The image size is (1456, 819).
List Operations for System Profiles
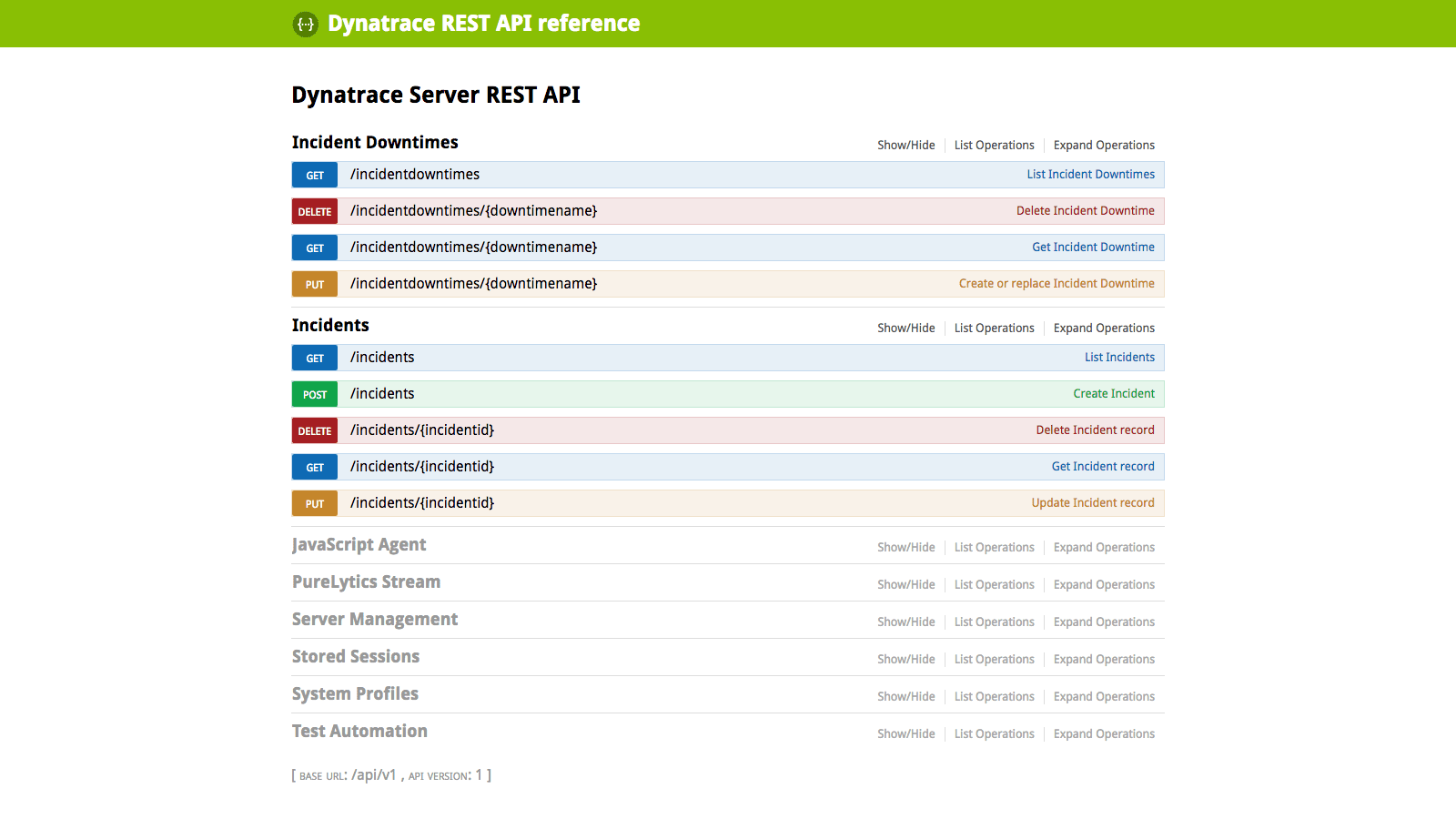[994, 697]
